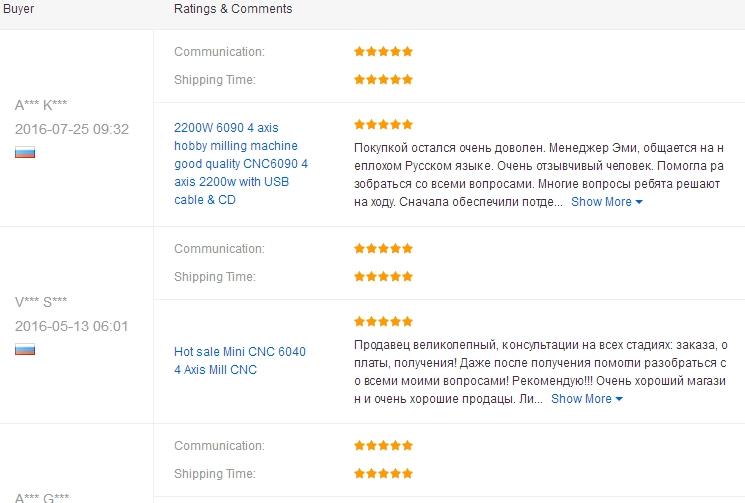
Task: Select buyer name A*** K***
Action: [41, 105]
